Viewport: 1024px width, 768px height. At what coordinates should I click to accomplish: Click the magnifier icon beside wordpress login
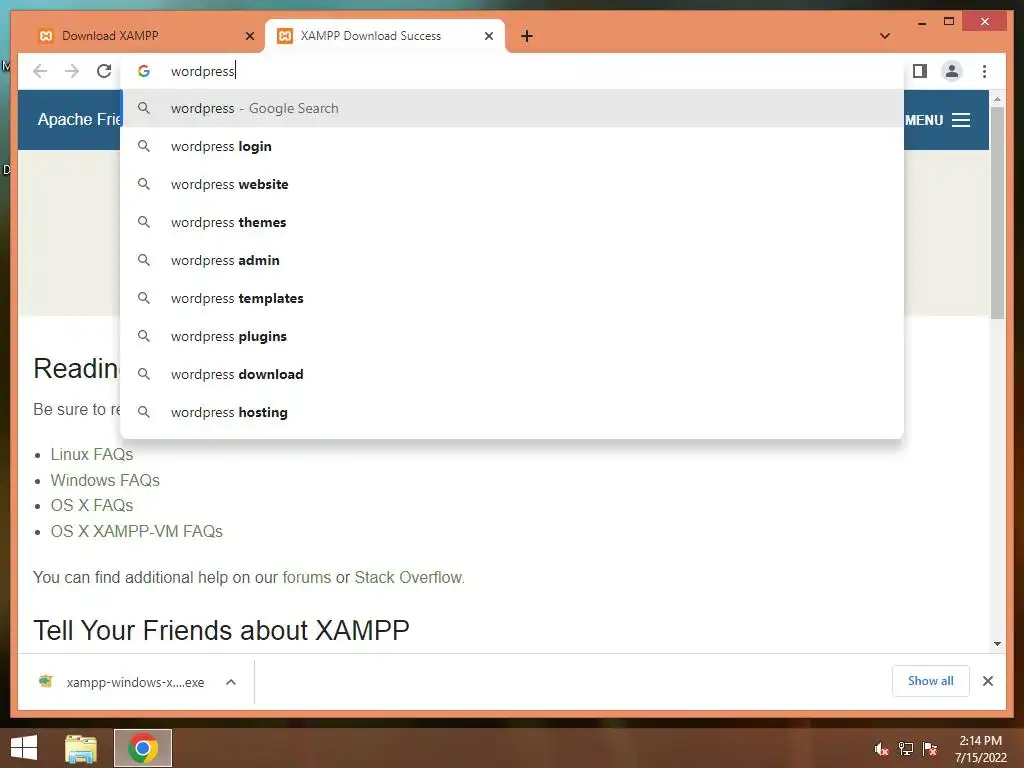(x=144, y=146)
